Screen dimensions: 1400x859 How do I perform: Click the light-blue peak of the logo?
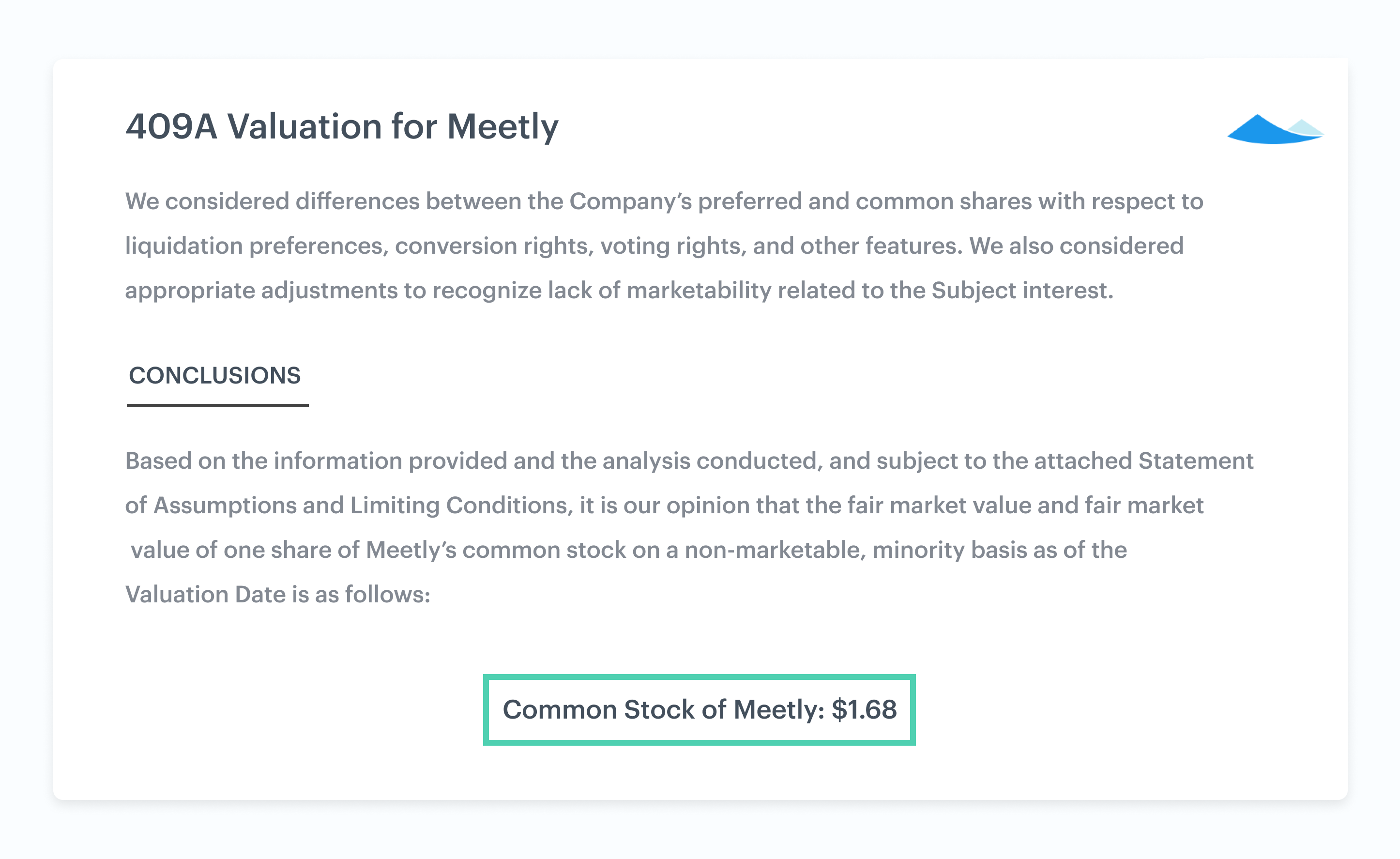tap(1306, 127)
